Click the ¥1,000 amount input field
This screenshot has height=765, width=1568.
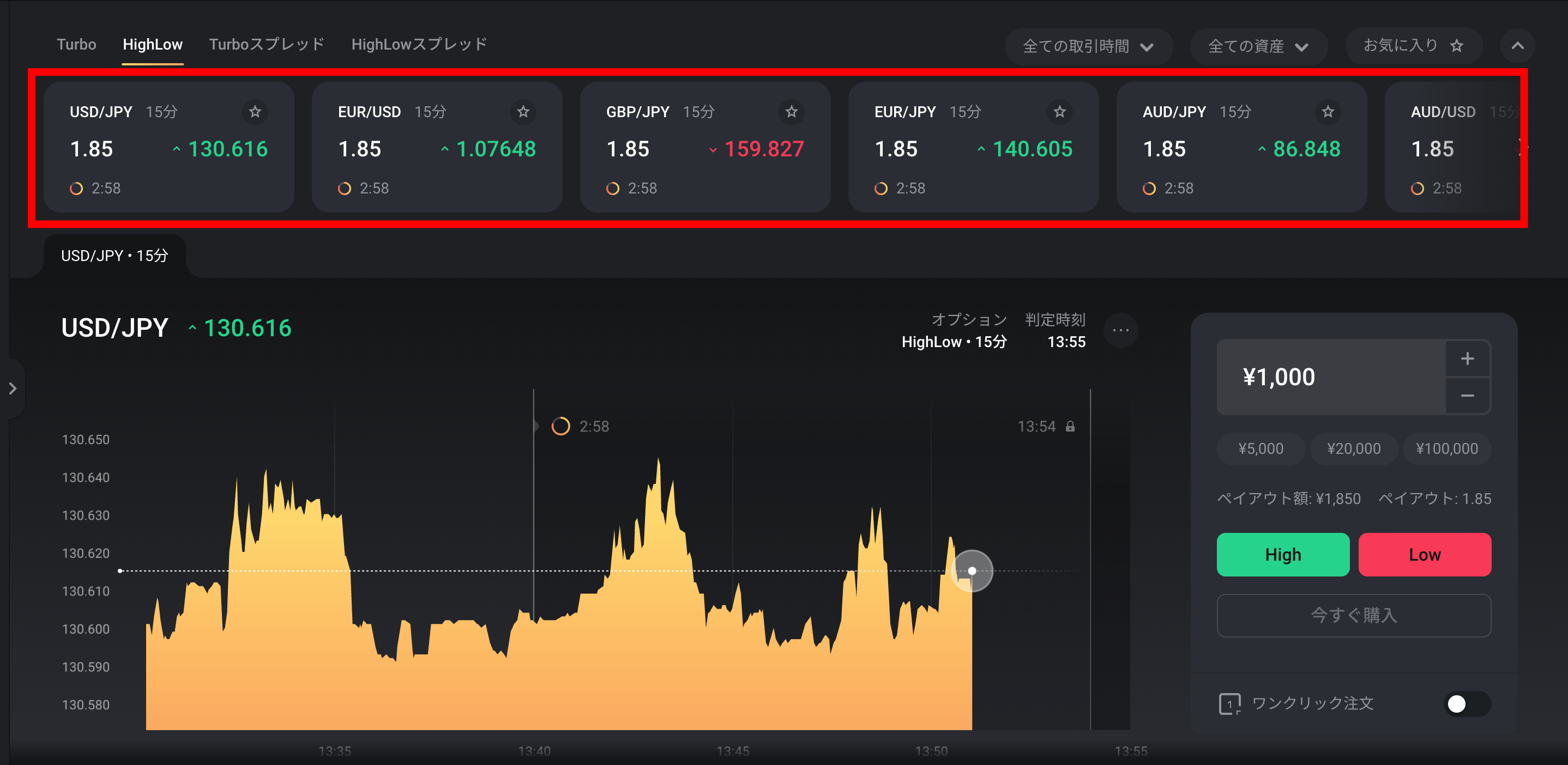click(1331, 377)
